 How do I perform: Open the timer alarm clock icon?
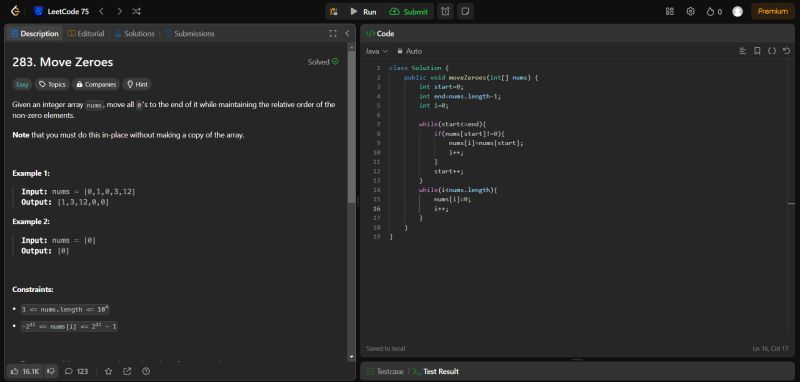point(445,11)
